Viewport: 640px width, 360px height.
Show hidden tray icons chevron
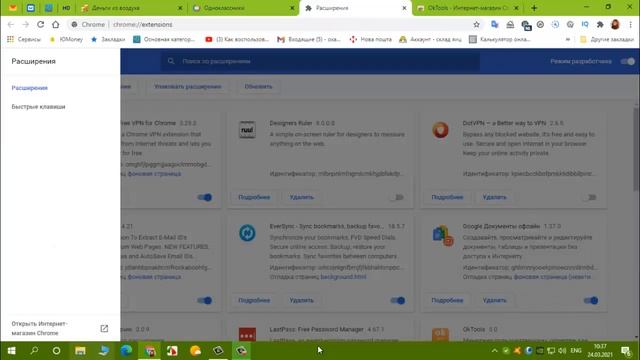pos(494,351)
